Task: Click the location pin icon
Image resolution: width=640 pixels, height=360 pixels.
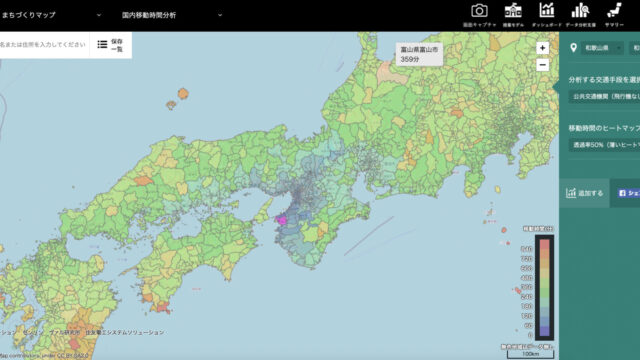Action: pyautogui.click(x=573, y=48)
